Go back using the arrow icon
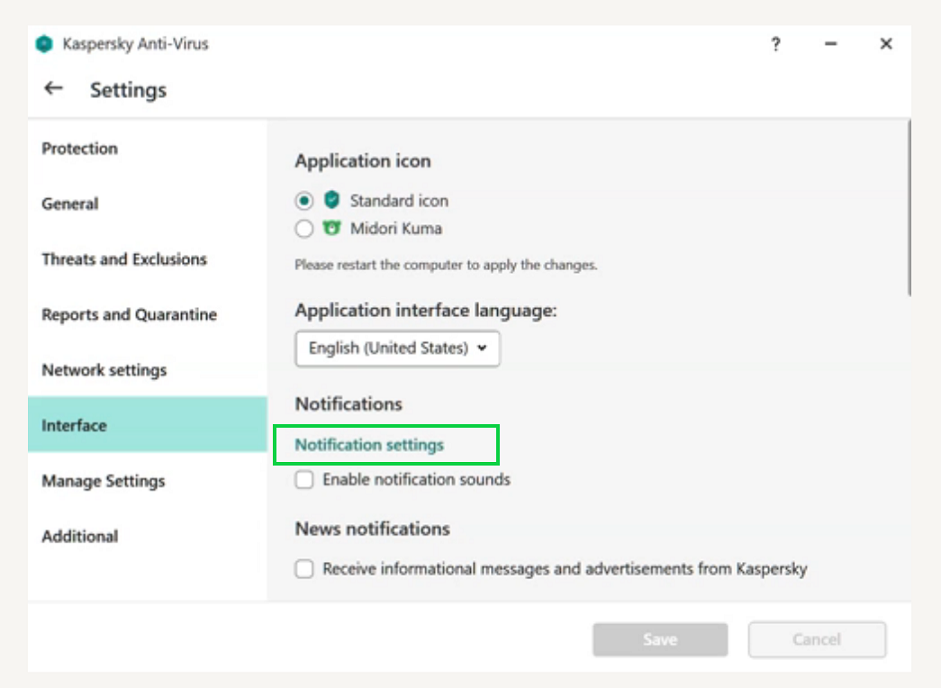941x688 pixels. [53, 89]
